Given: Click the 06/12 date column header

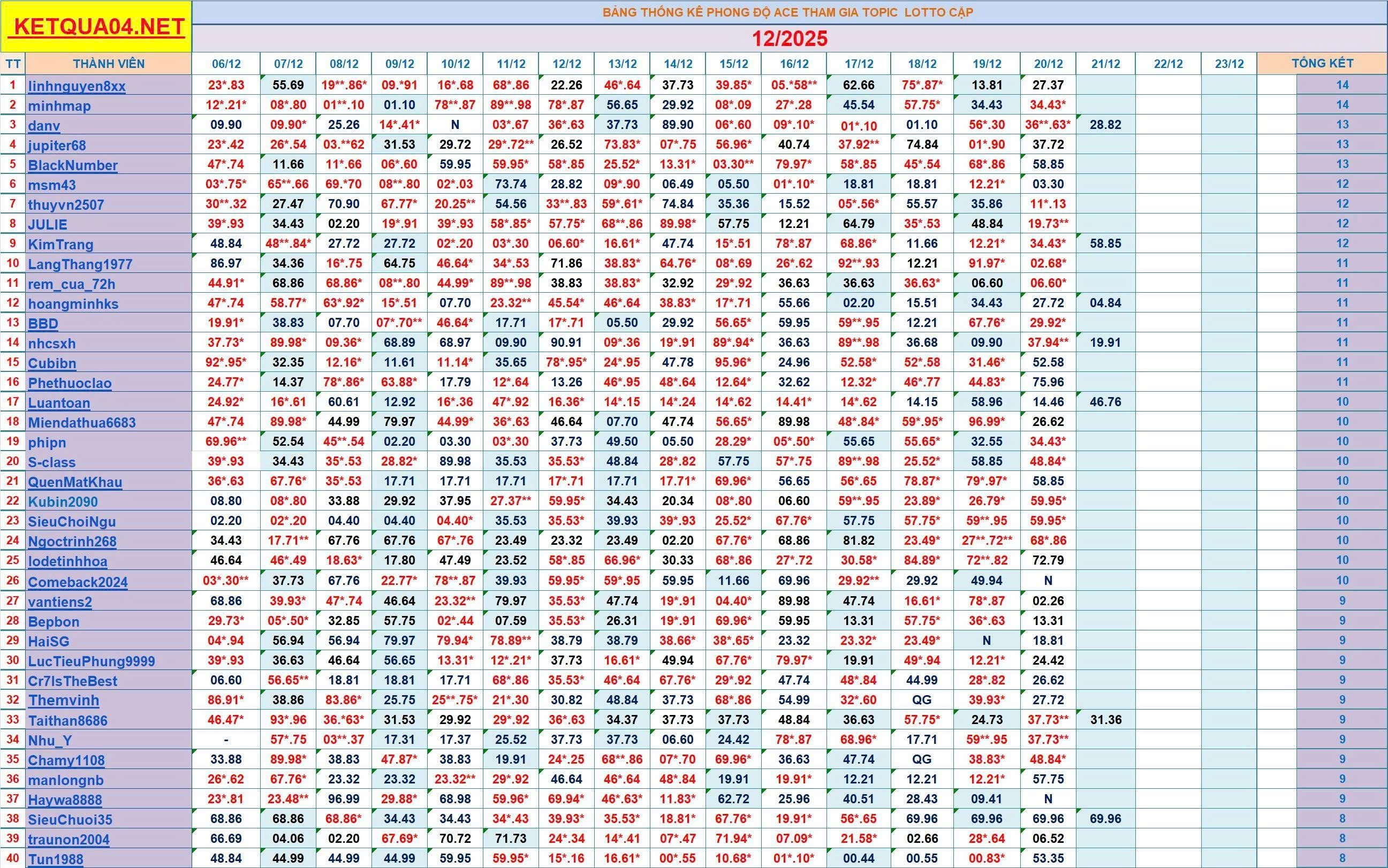Looking at the screenshot, I should pyautogui.click(x=226, y=64).
